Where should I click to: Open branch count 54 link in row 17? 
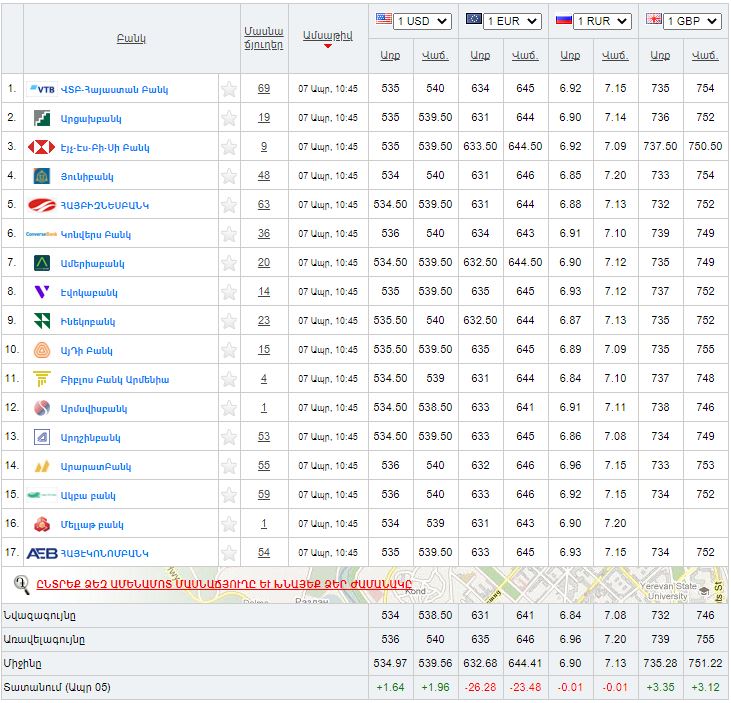coord(264,552)
